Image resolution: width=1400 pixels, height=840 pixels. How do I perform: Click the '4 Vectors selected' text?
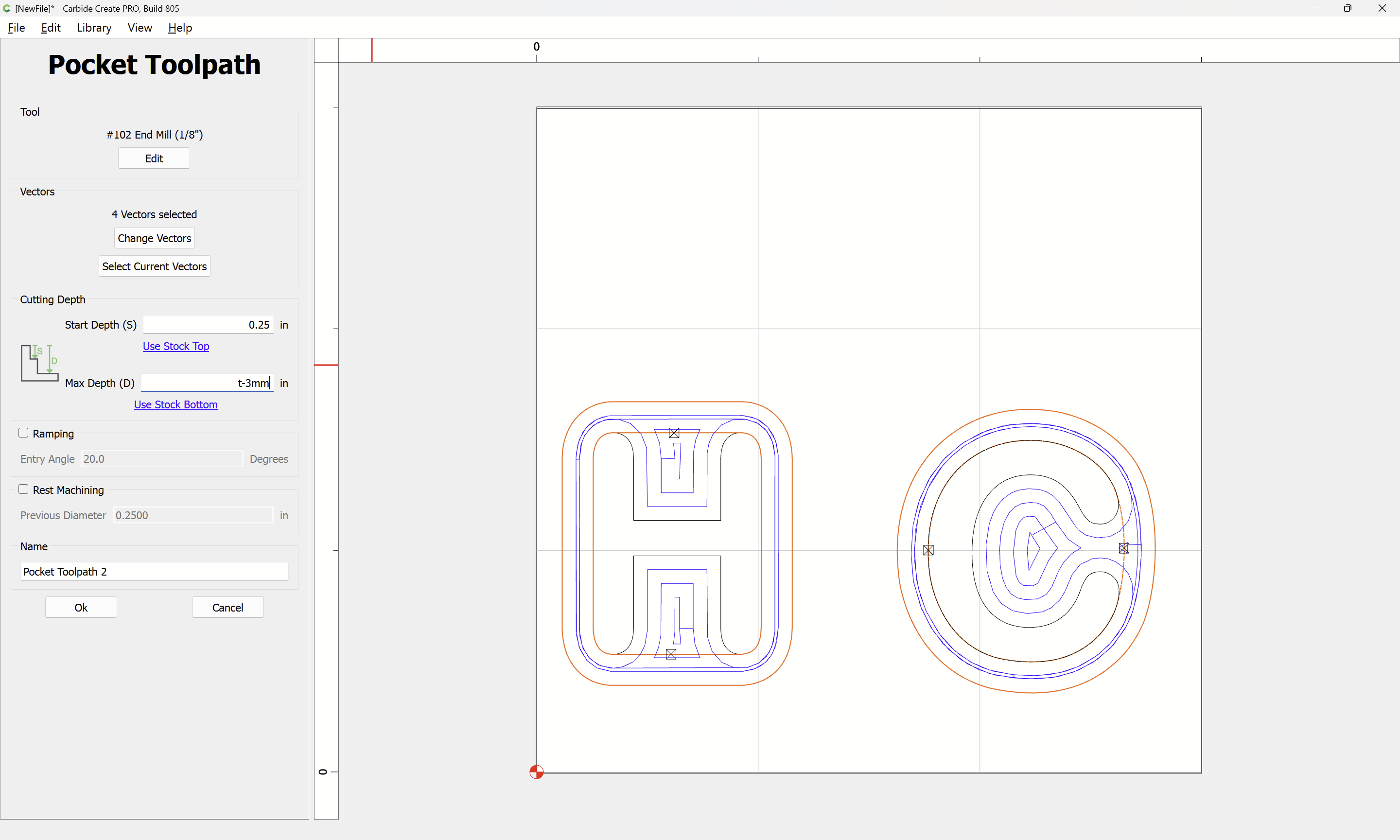pyautogui.click(x=155, y=214)
